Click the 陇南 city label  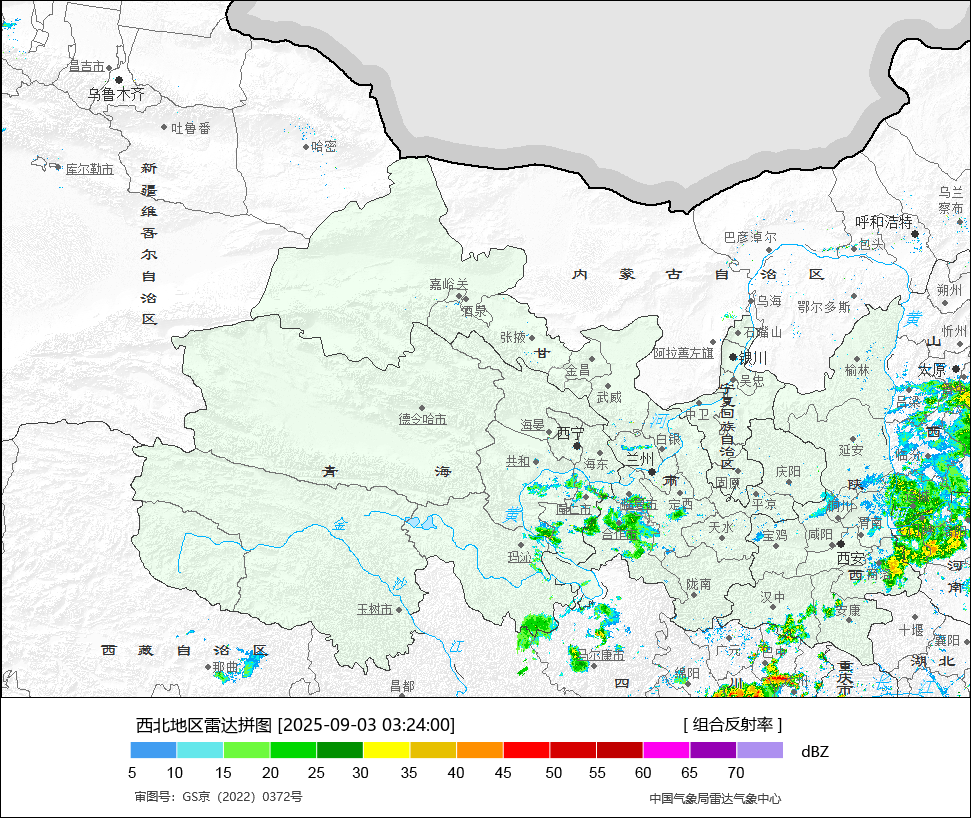pyautogui.click(x=699, y=584)
